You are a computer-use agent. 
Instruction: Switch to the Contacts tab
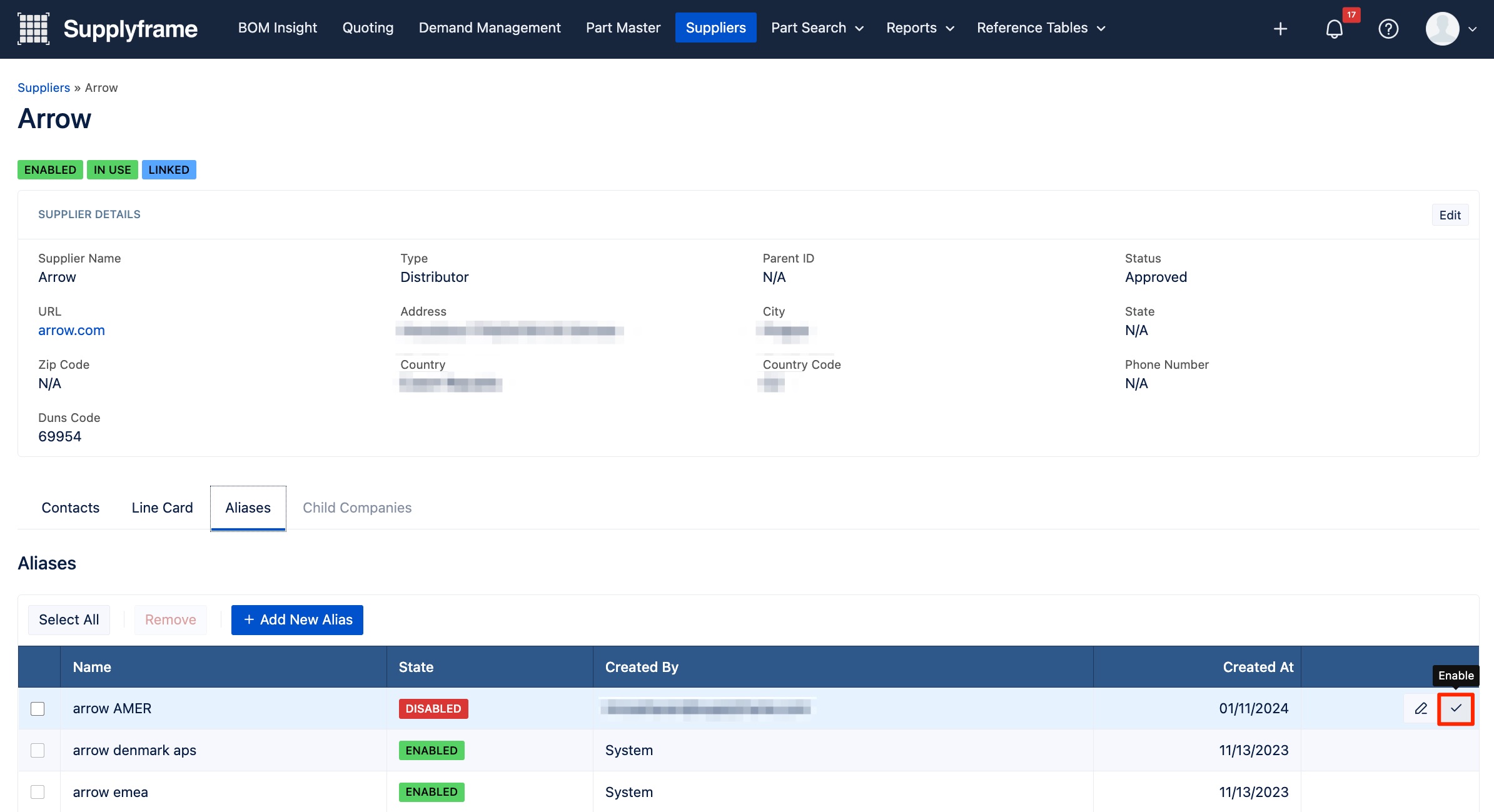[71, 508]
